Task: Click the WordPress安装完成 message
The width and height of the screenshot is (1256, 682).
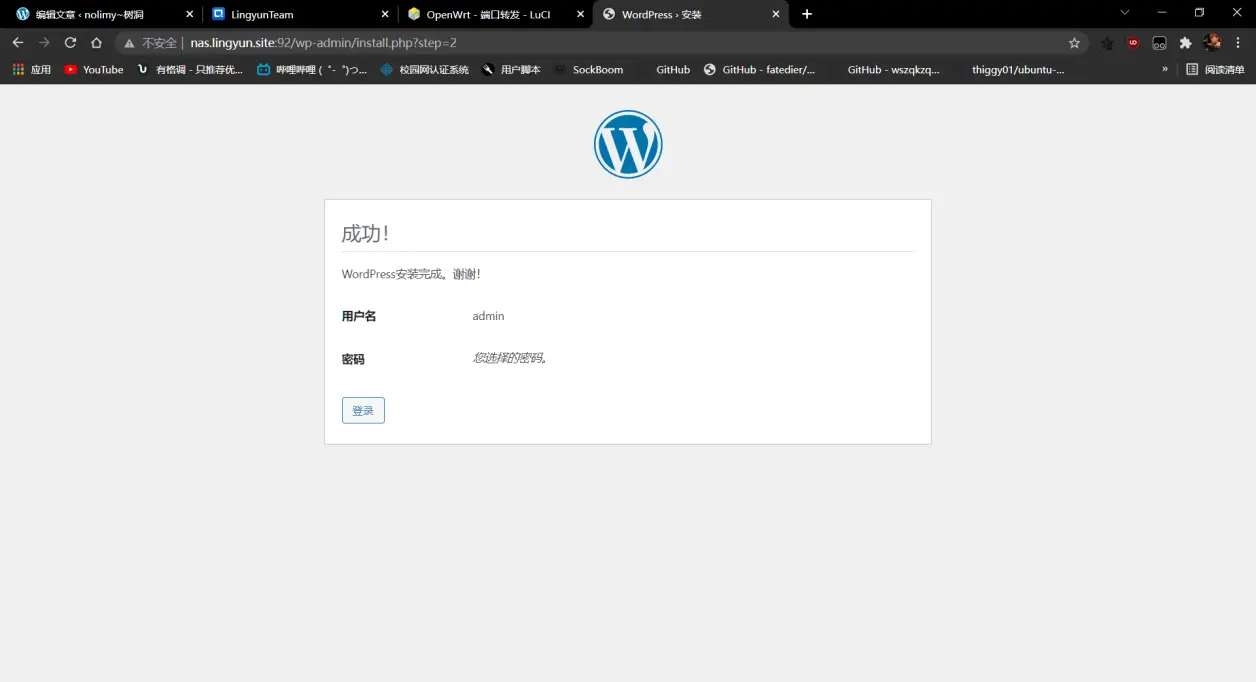Action: [x=412, y=274]
